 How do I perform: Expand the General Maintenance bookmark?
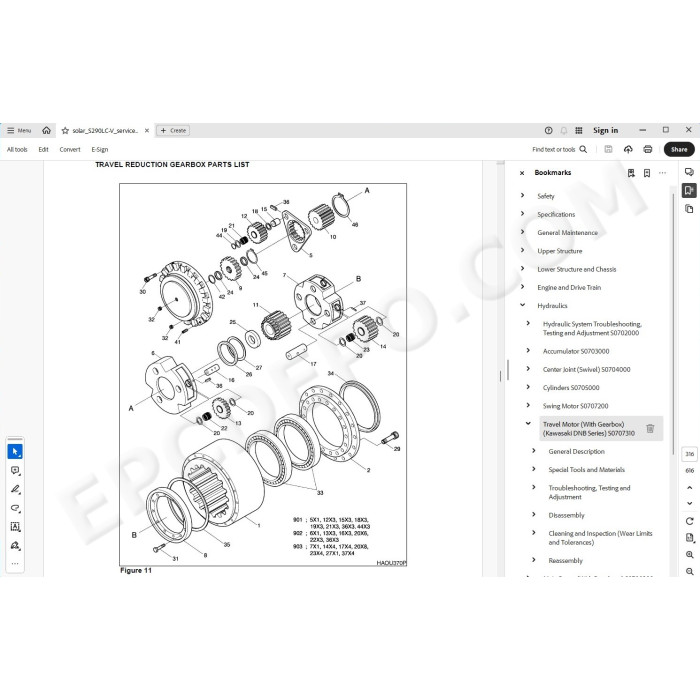(x=522, y=232)
